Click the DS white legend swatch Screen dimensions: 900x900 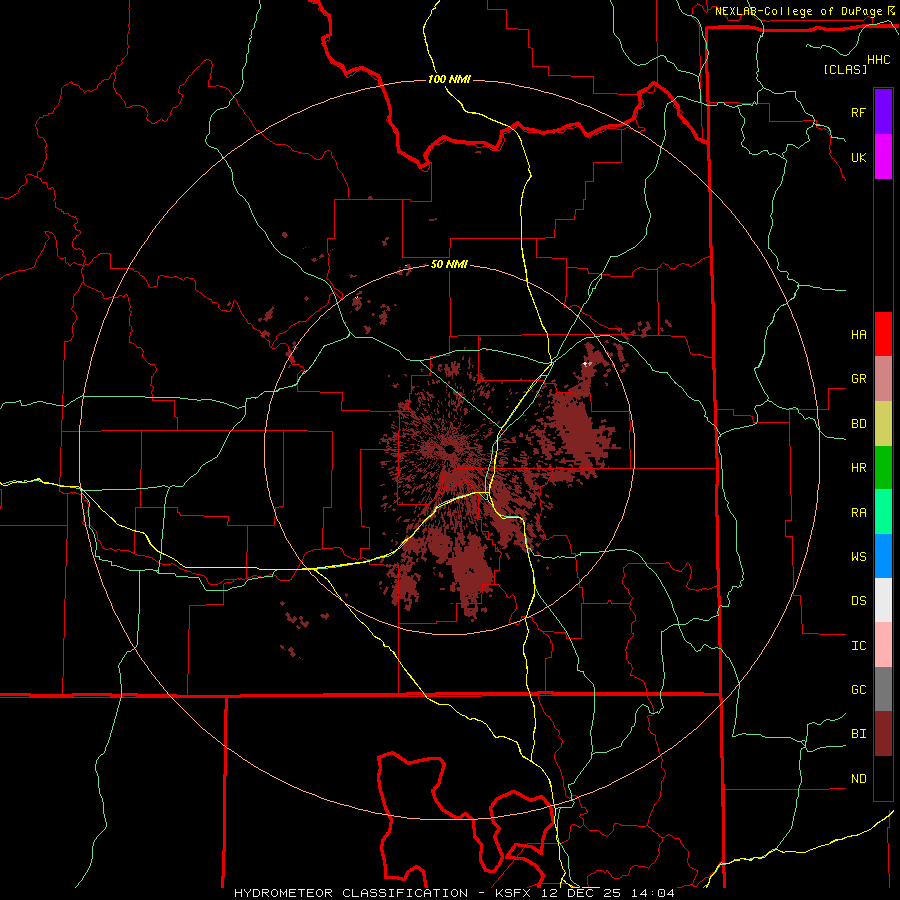pyautogui.click(x=883, y=600)
